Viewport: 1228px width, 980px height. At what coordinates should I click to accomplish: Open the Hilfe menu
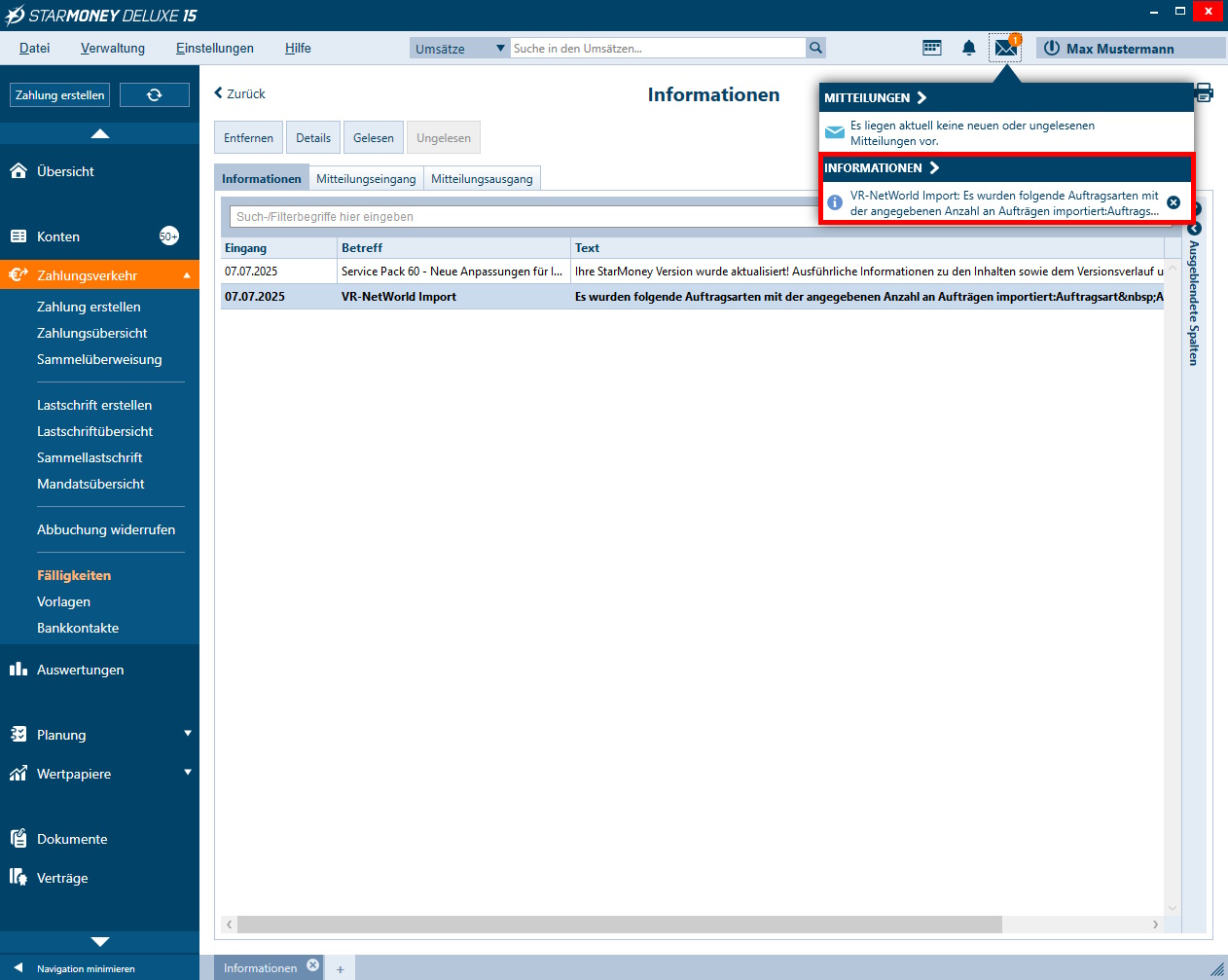point(298,48)
